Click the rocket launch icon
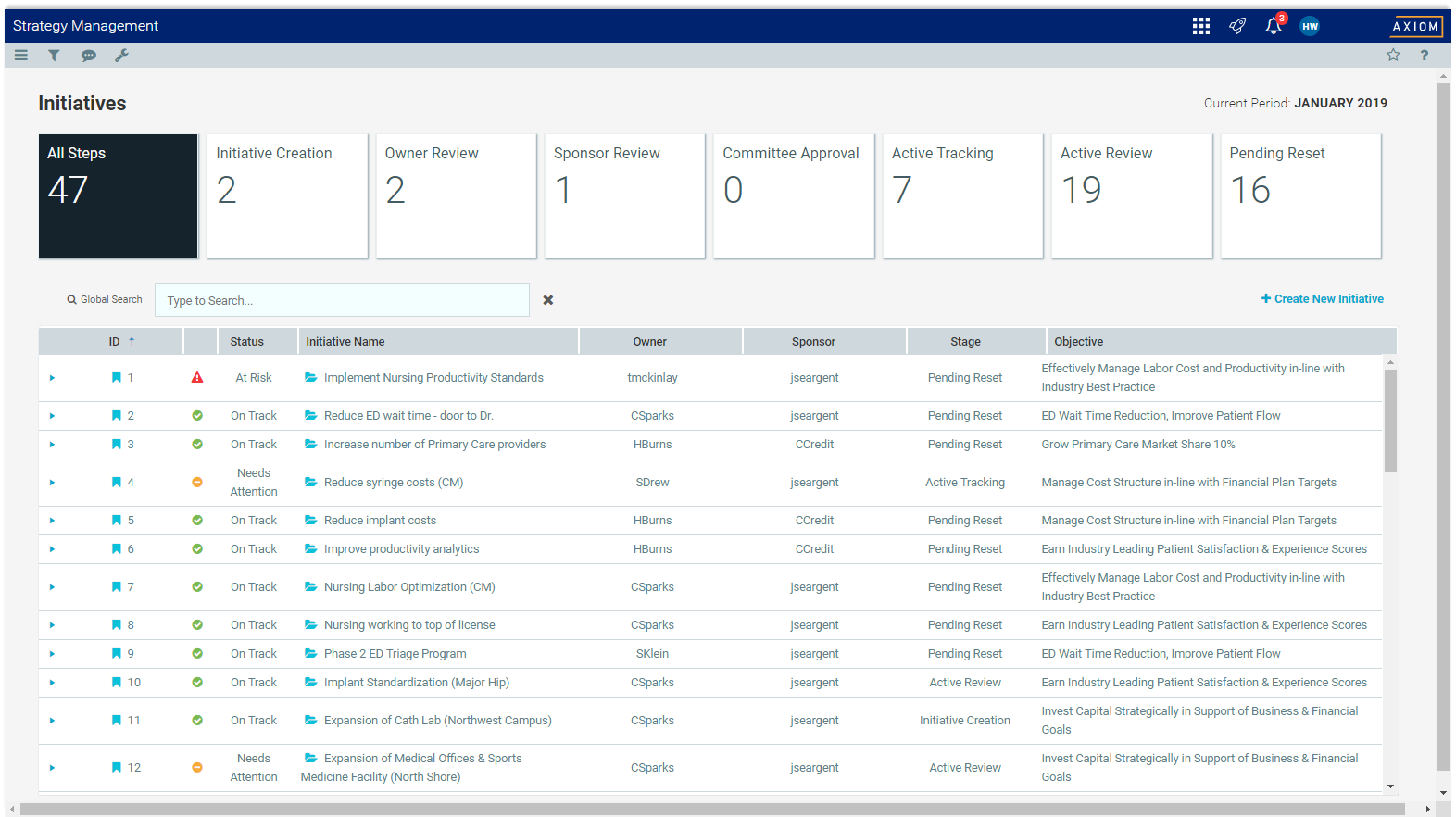This screenshot has height=817, width=1456. (1236, 26)
